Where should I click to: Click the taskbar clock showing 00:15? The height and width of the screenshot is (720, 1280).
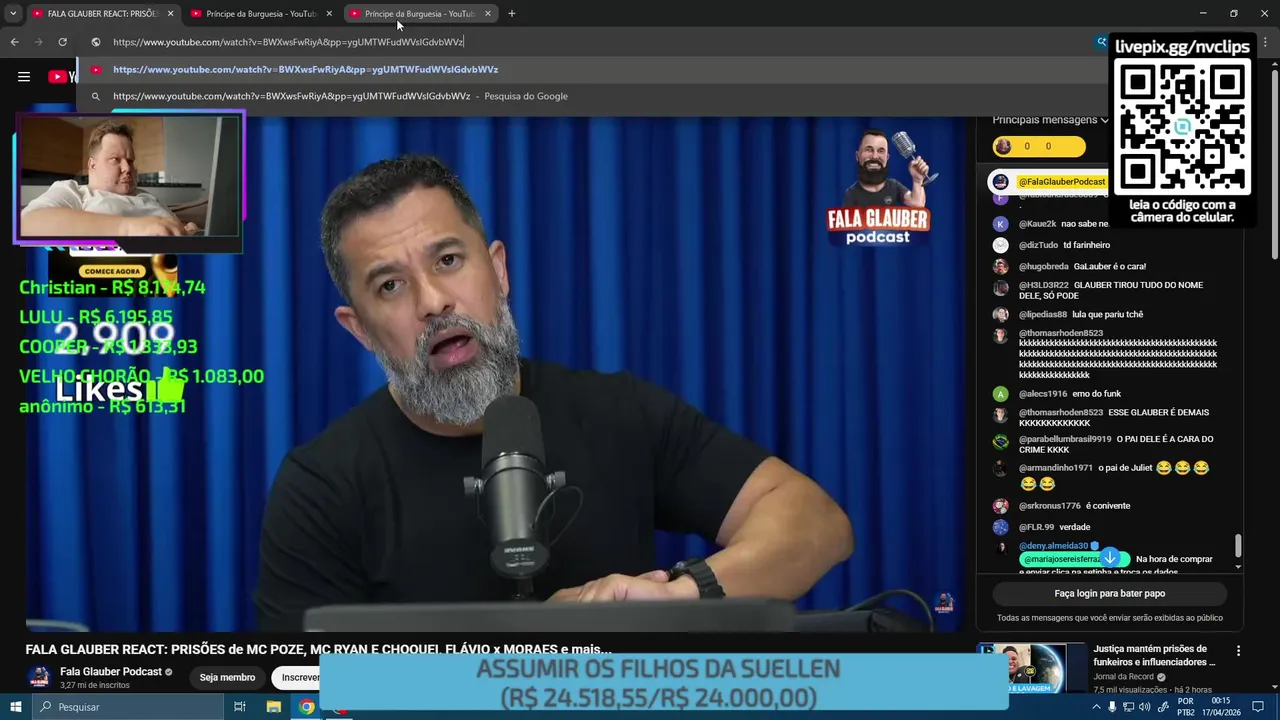[1220, 707]
